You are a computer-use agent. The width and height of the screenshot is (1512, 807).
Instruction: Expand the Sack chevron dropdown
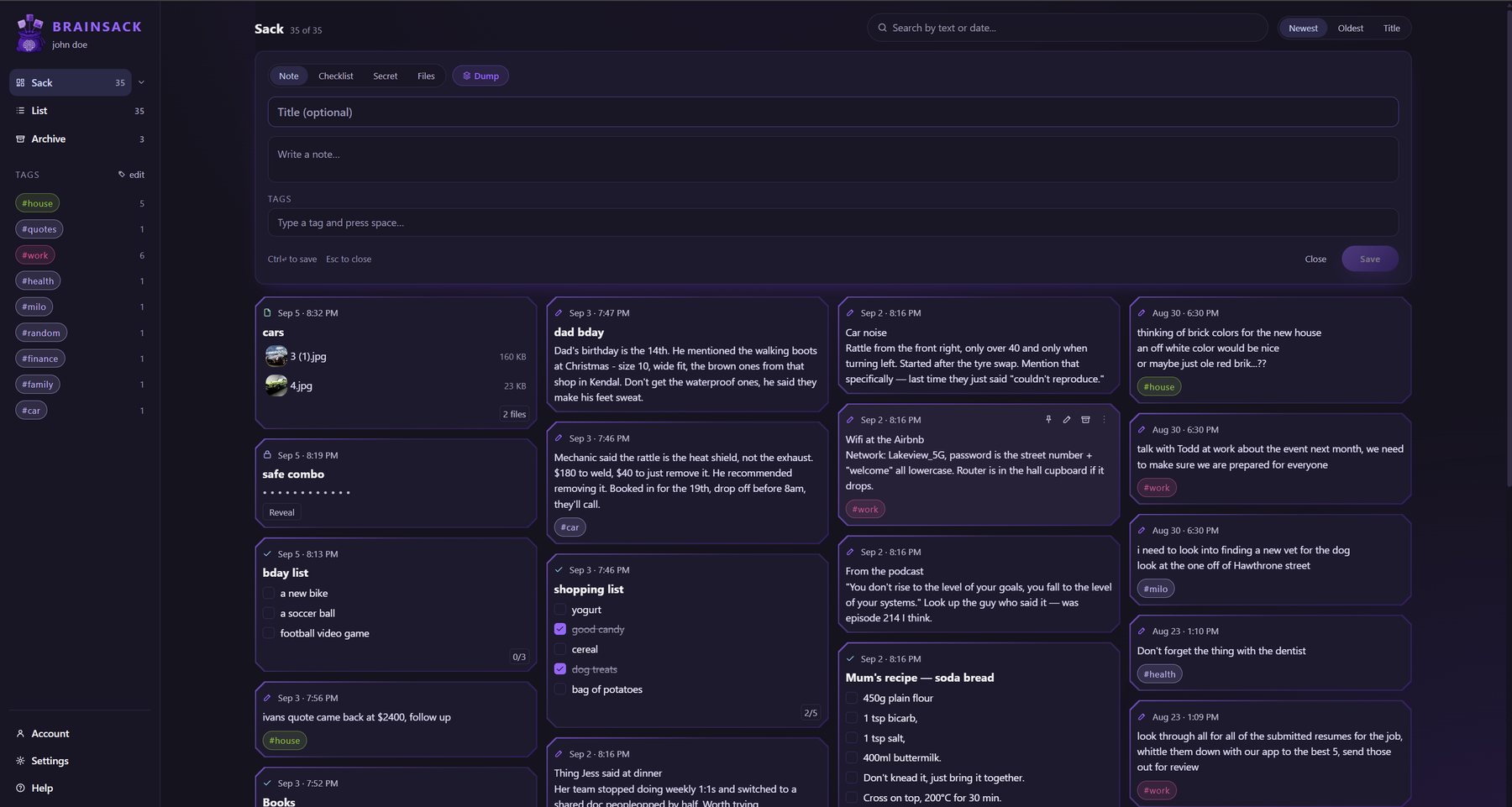click(x=141, y=82)
